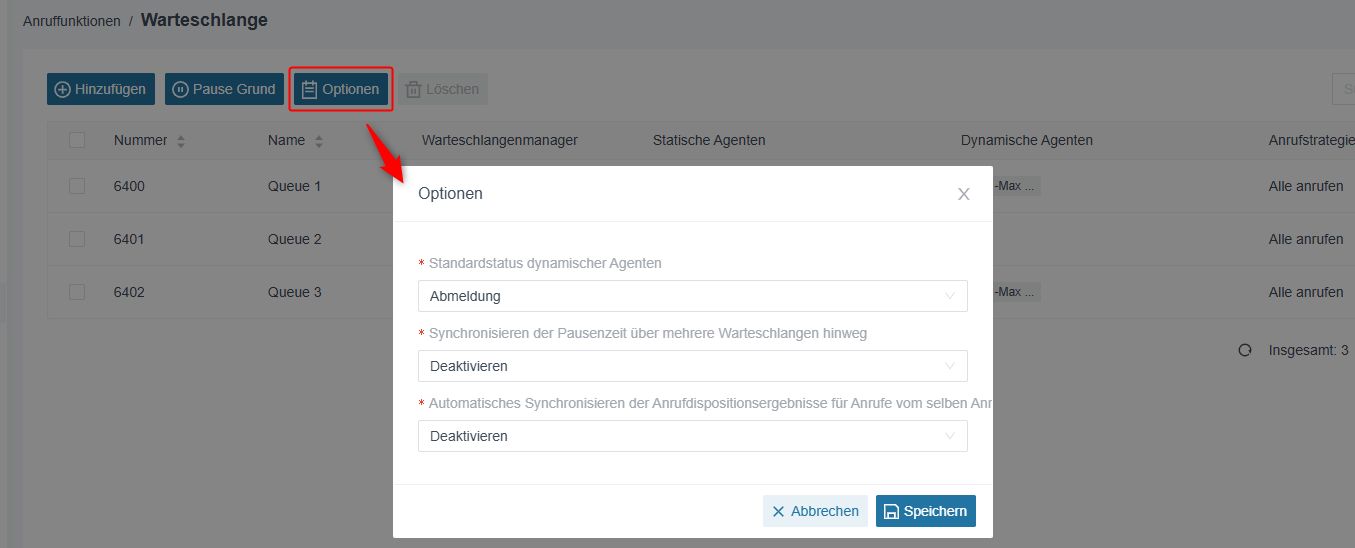
Task: Sort table by Nummer column arrows
Action: [x=181, y=141]
